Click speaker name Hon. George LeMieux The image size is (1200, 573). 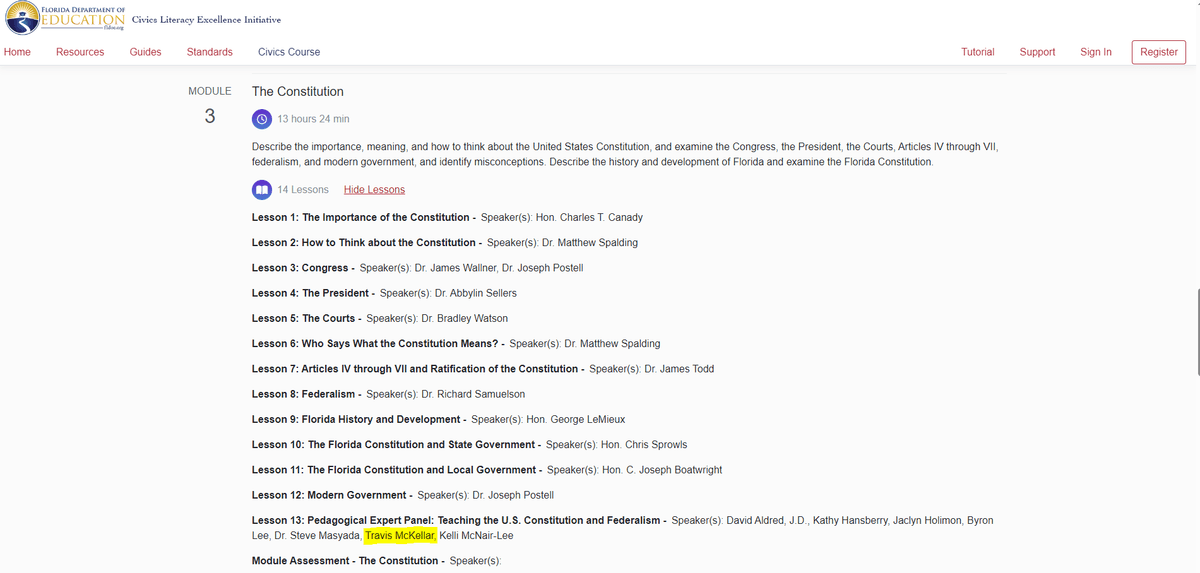coord(575,419)
